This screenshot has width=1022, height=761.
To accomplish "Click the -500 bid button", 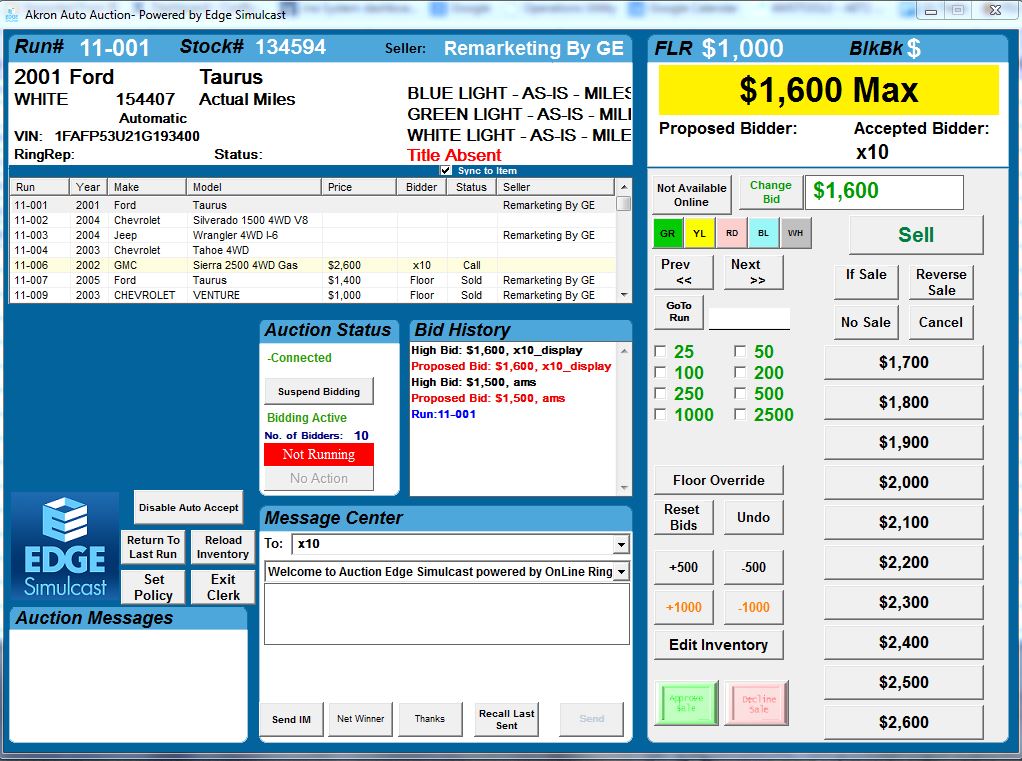I will point(753,567).
